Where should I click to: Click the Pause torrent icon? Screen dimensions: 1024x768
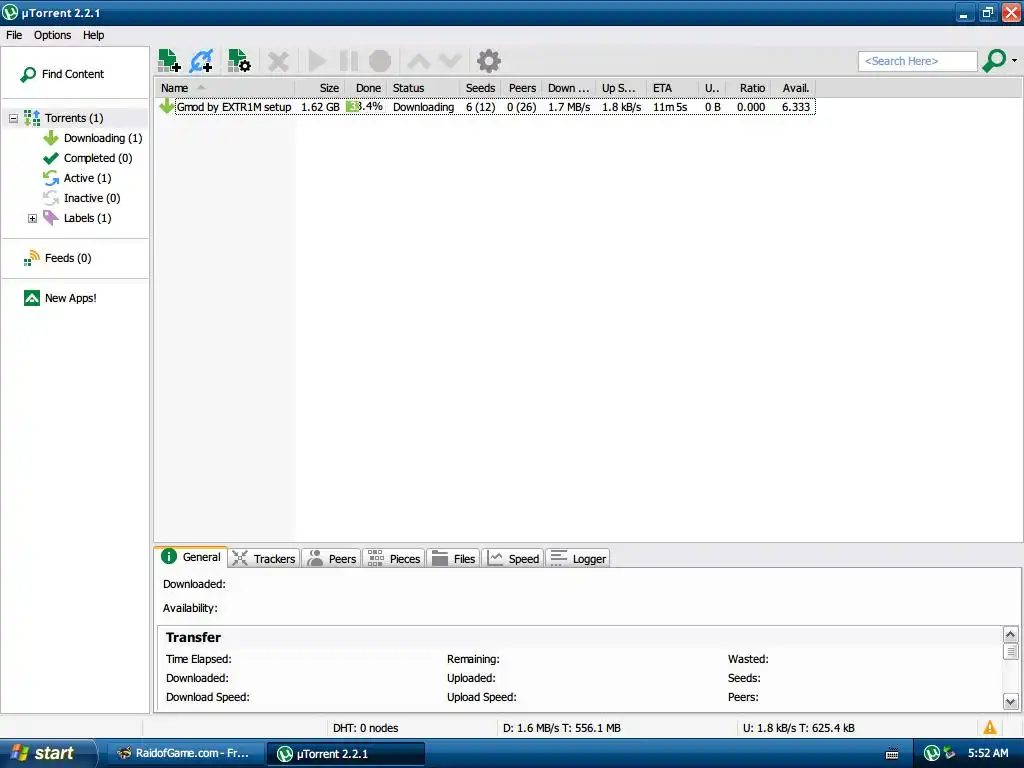click(349, 61)
